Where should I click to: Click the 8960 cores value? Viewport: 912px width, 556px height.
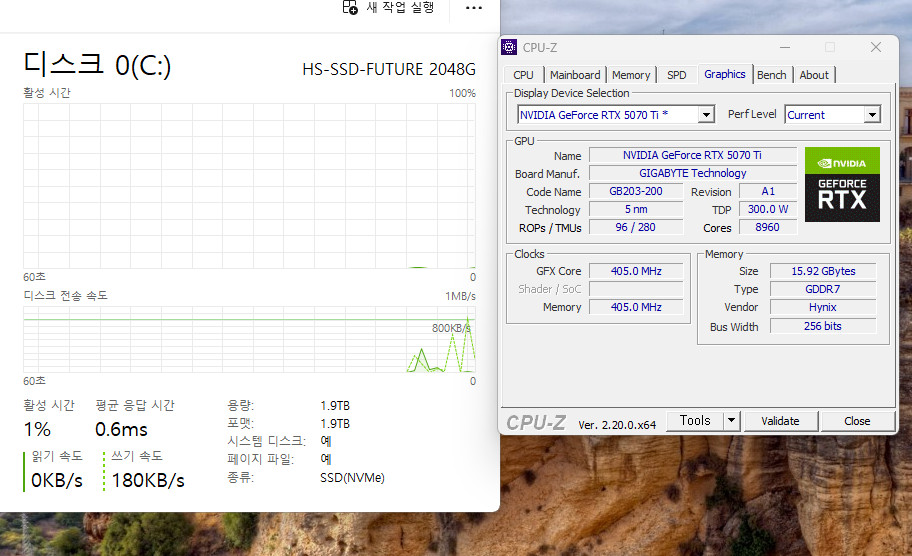click(x=768, y=227)
